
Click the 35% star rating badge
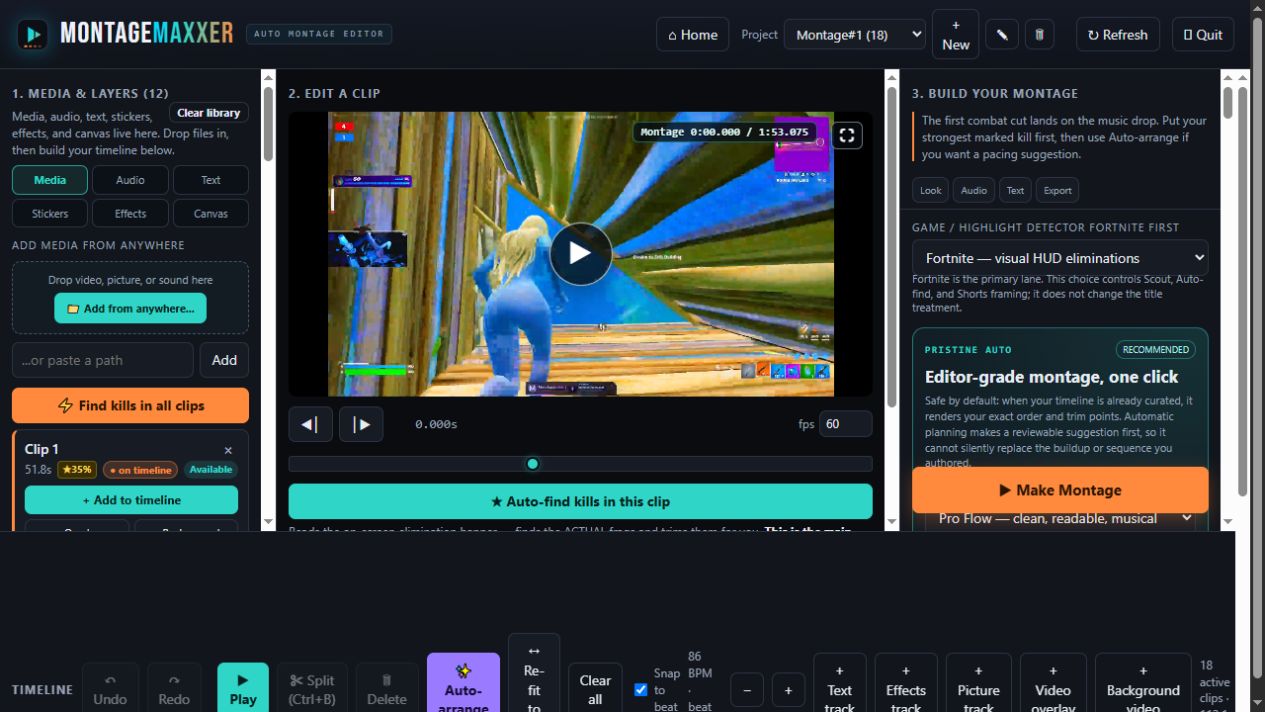tap(77, 470)
